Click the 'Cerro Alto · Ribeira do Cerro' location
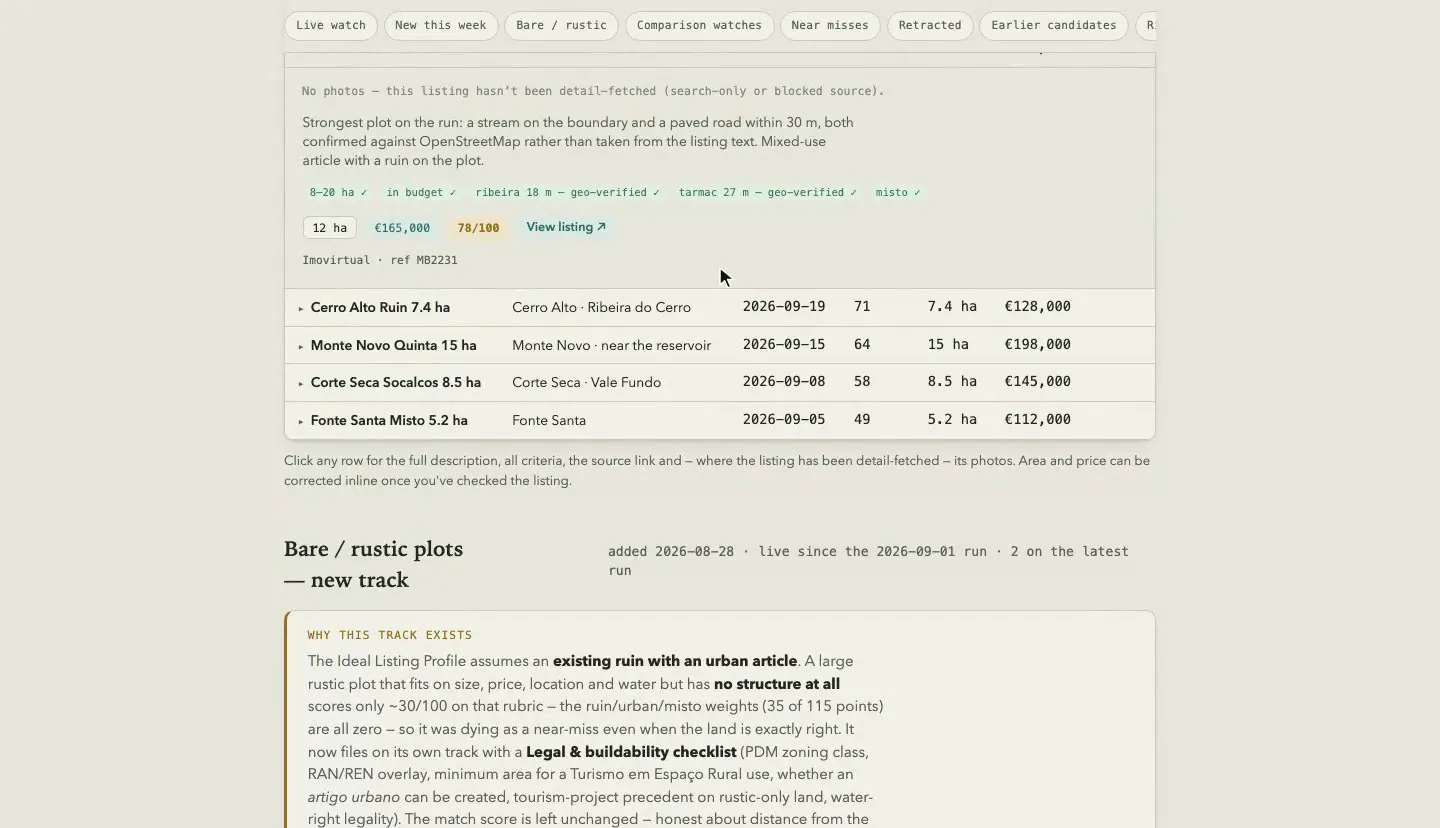This screenshot has width=1440, height=828. 601,307
